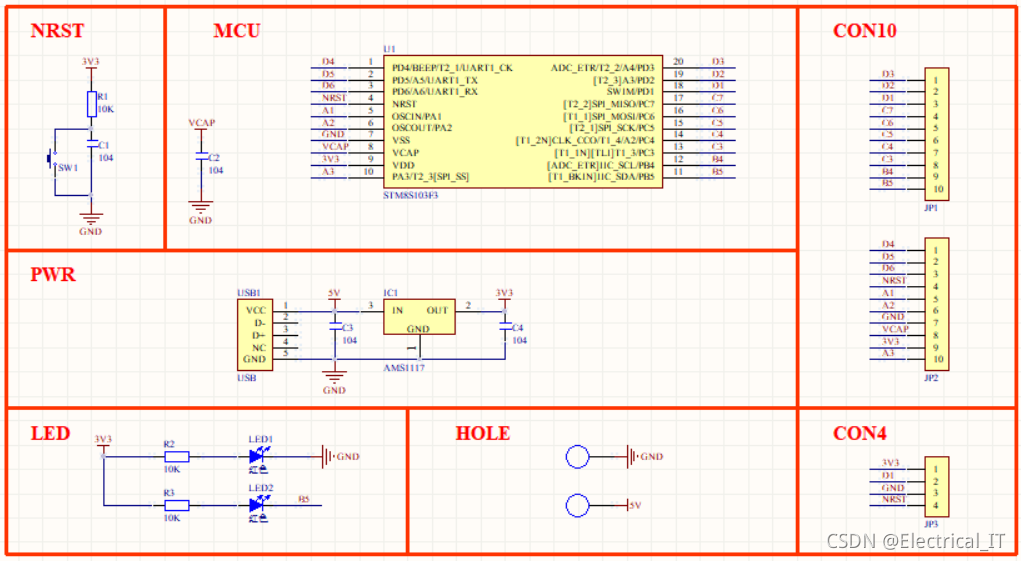
Task: Select capacitor C1 symbol in NRST block
Action: point(91,142)
